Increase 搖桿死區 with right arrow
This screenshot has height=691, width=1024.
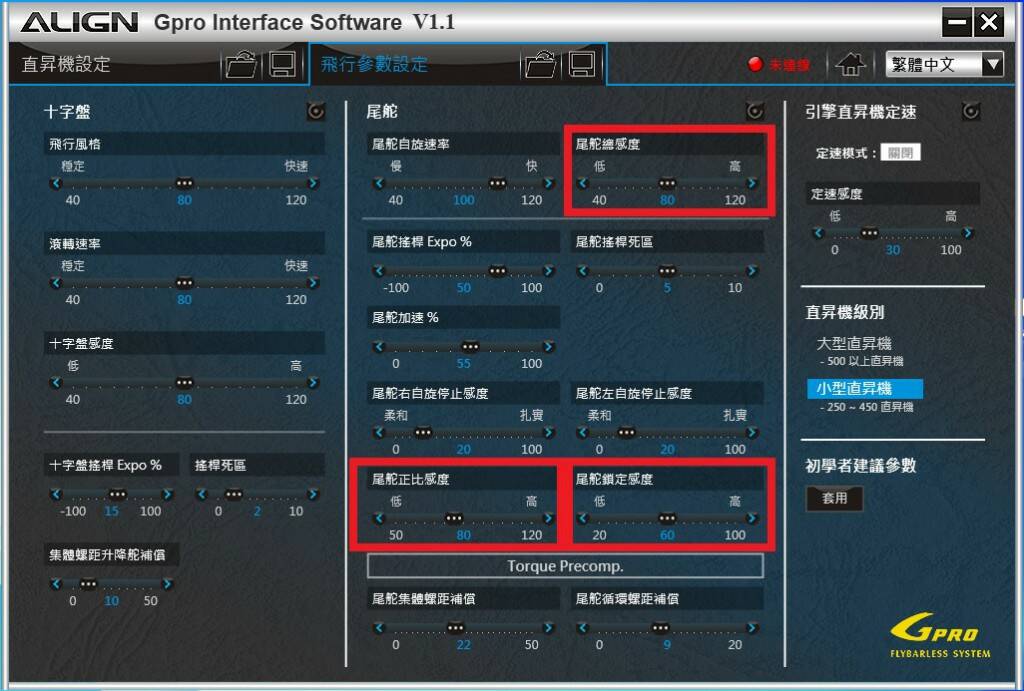(313, 494)
